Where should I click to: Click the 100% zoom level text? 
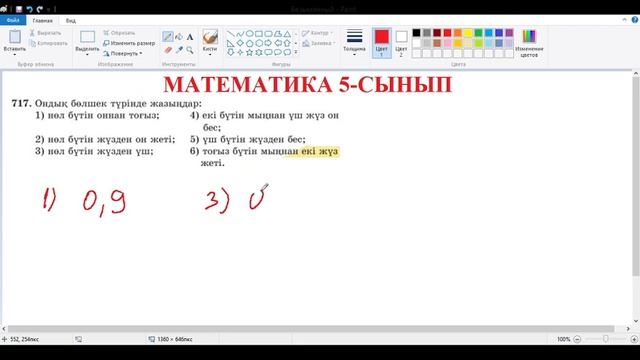pos(564,339)
